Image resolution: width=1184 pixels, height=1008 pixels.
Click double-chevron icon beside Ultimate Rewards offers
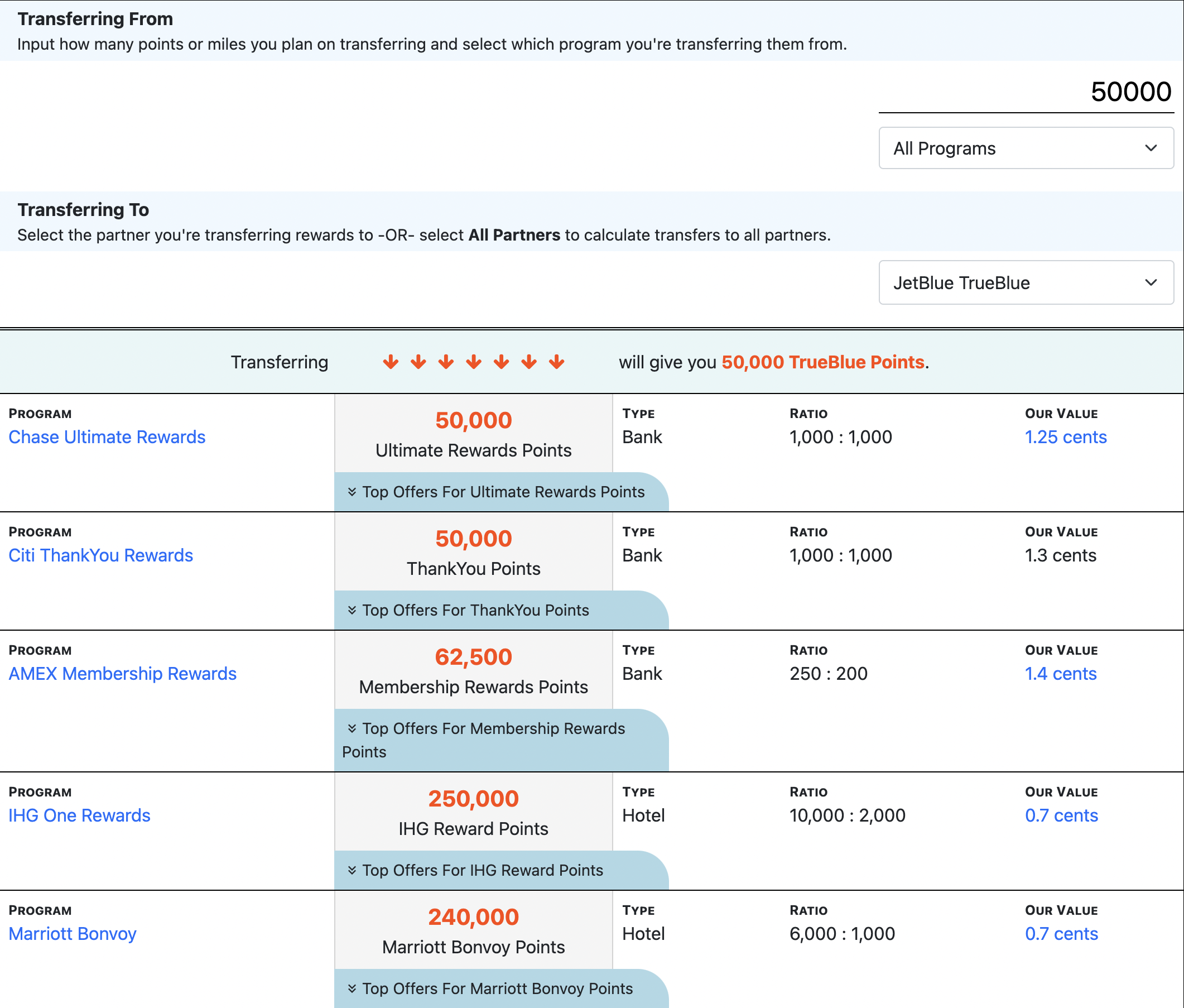tap(352, 492)
